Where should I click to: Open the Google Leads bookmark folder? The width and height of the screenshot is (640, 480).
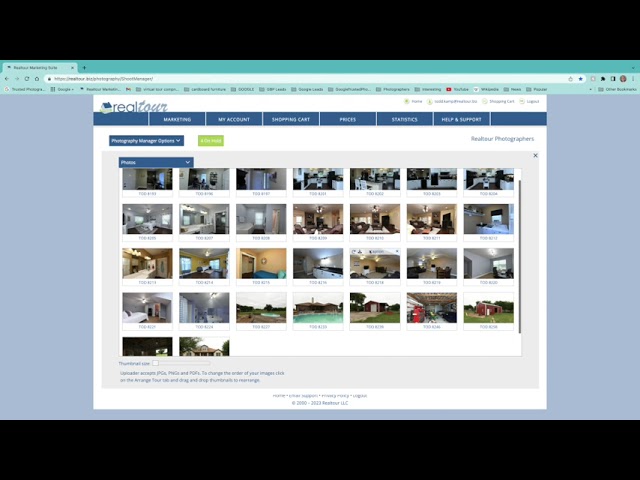(x=307, y=89)
